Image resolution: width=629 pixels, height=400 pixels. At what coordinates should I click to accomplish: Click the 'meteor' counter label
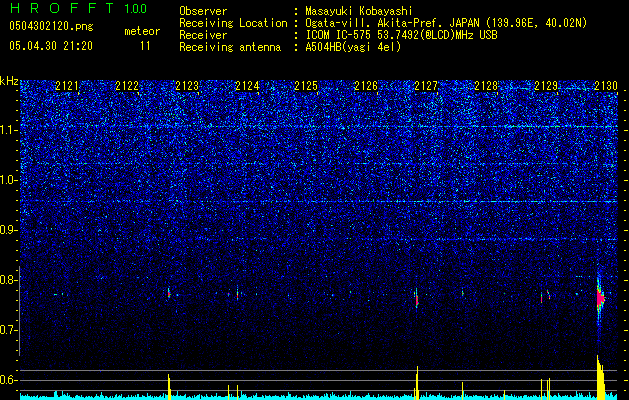142,31
